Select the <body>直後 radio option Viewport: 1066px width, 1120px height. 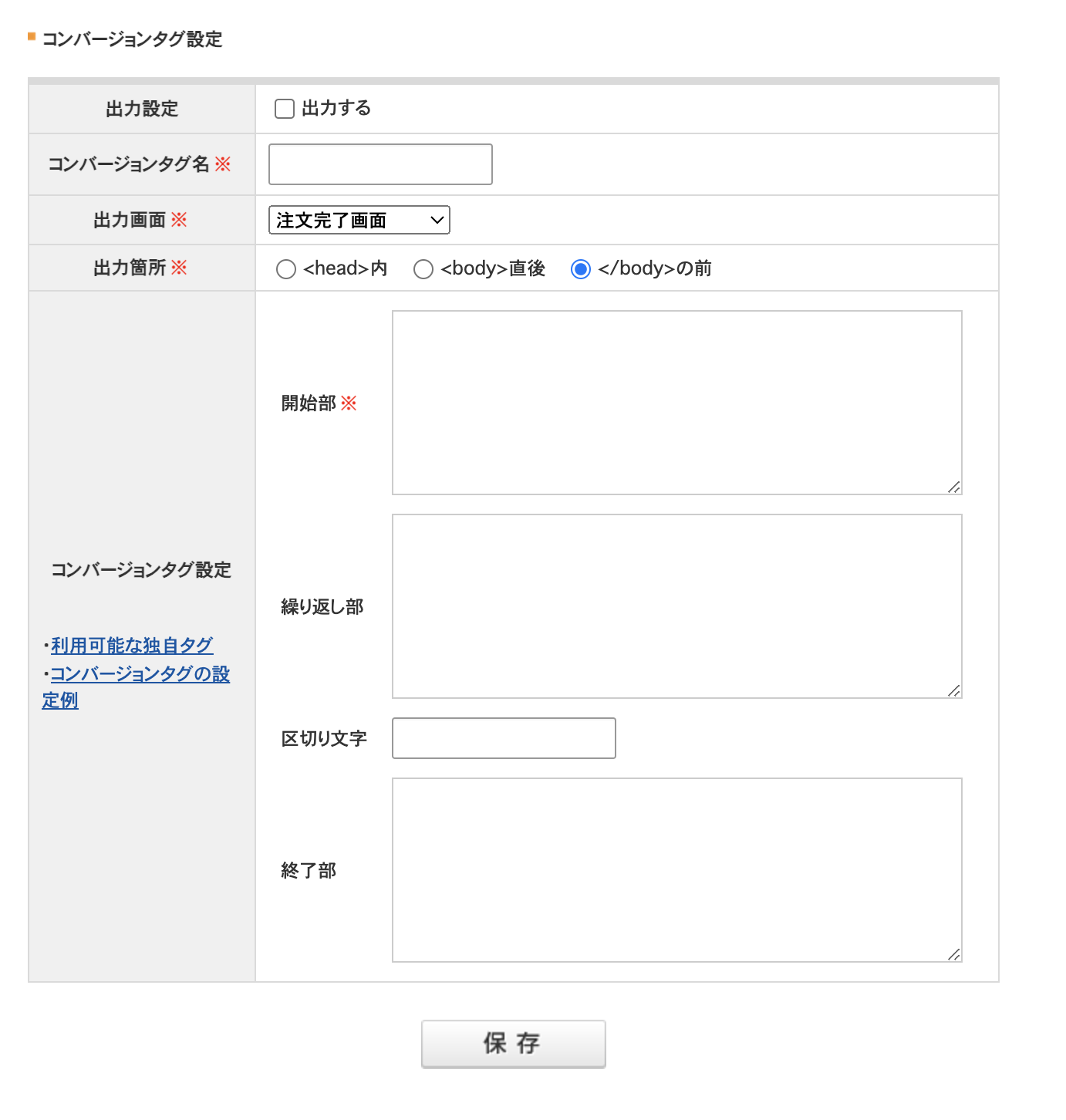[423, 269]
